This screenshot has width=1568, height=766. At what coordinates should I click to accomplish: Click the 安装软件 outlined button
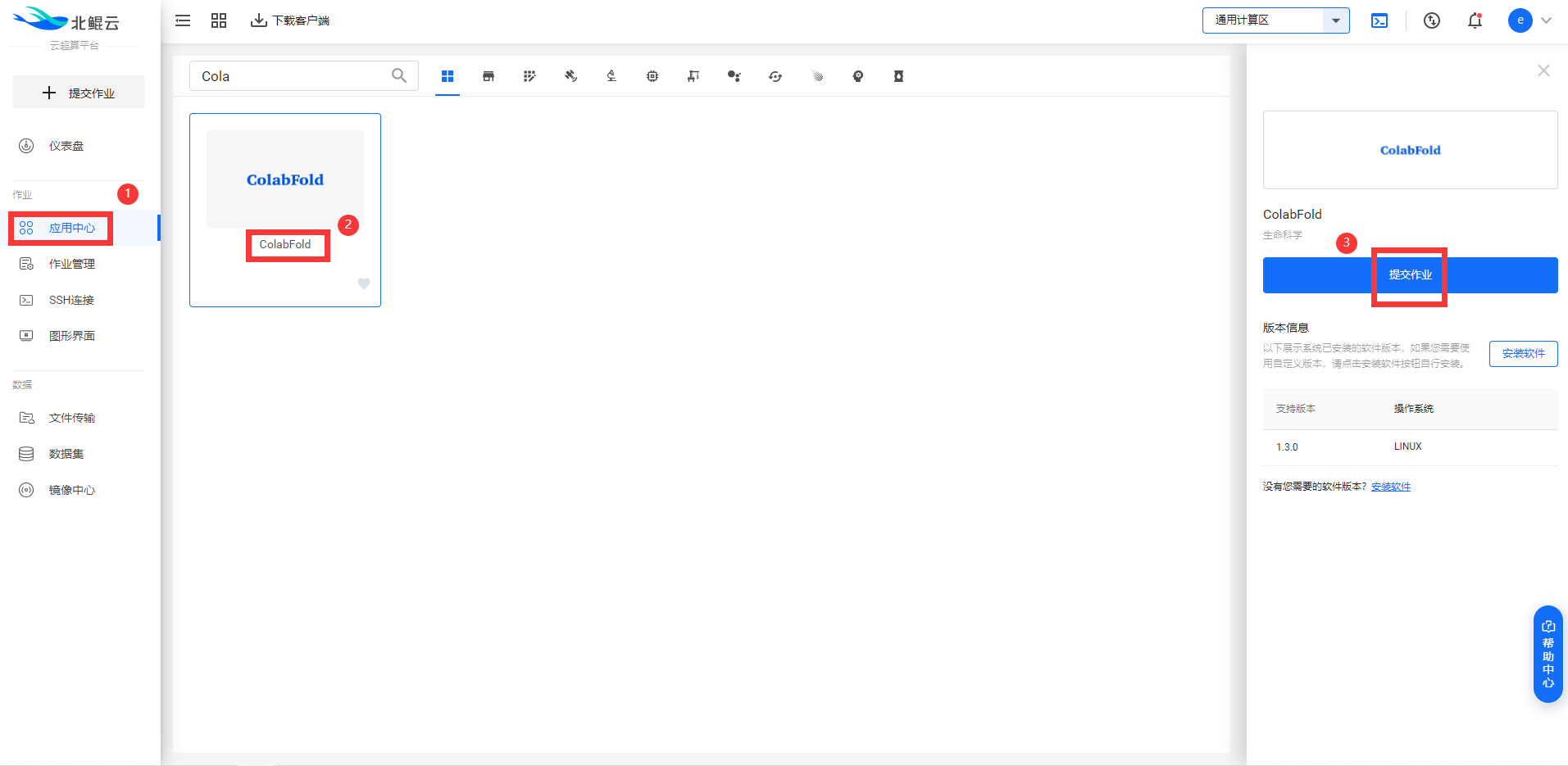point(1523,354)
